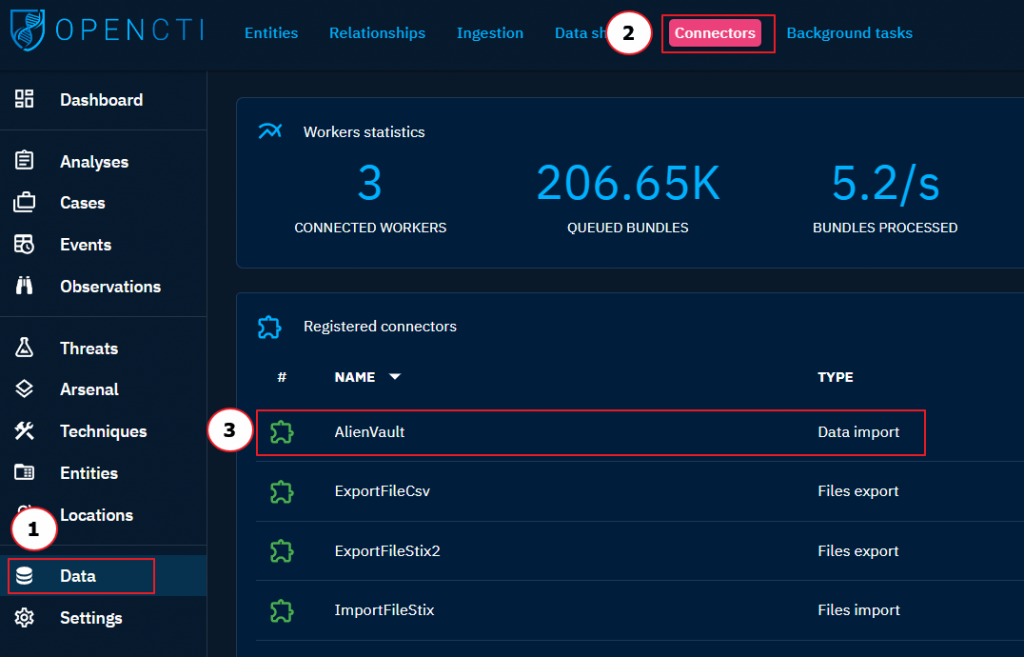Select Data in the sidebar
The height and width of the screenshot is (657, 1024).
pyautogui.click(x=103, y=575)
